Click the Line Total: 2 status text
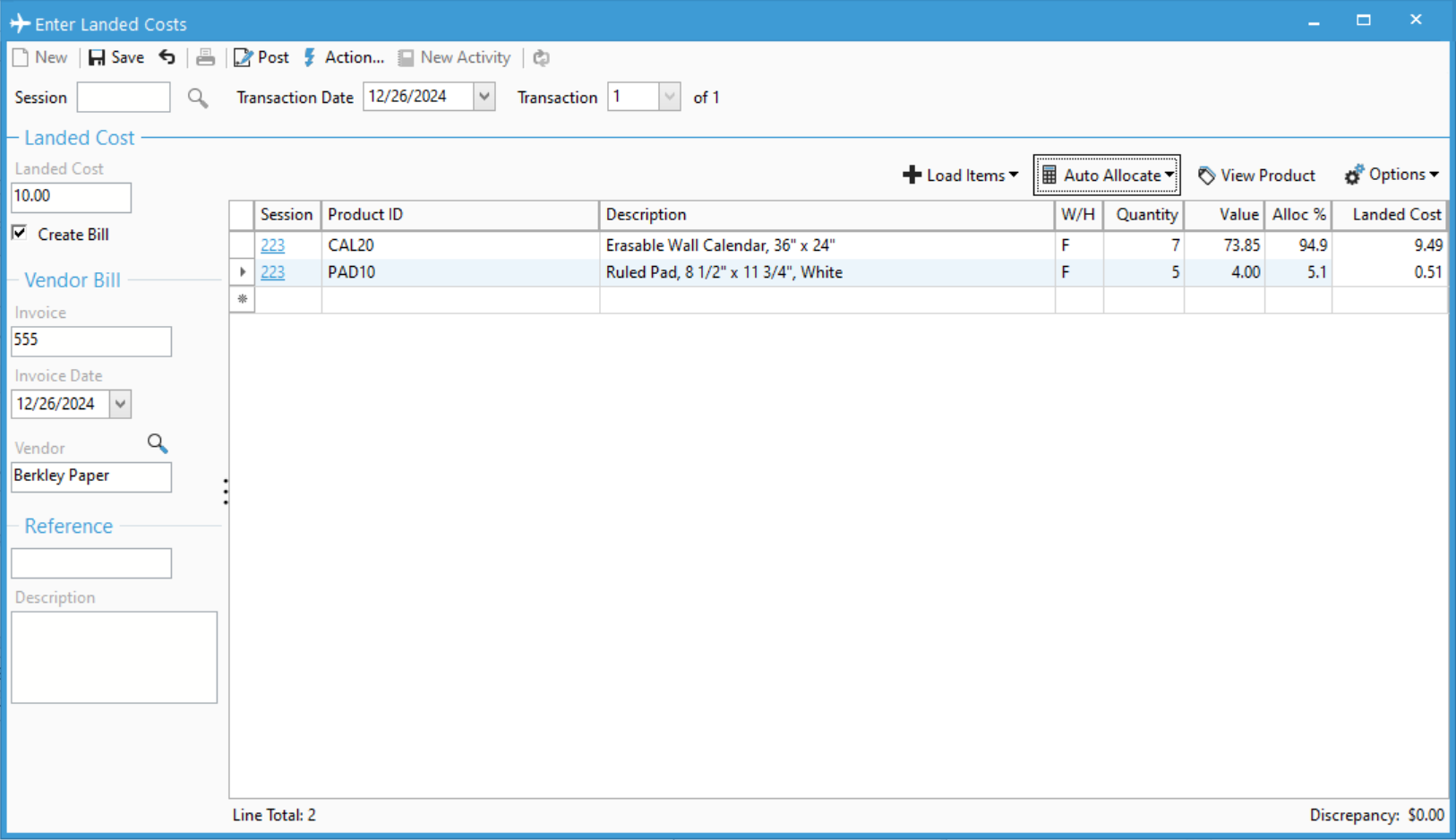Image resolution: width=1456 pixels, height=840 pixels. tap(274, 815)
